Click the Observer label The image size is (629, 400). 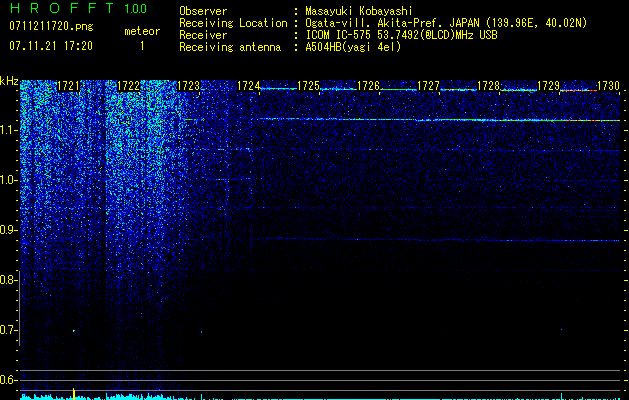click(203, 11)
